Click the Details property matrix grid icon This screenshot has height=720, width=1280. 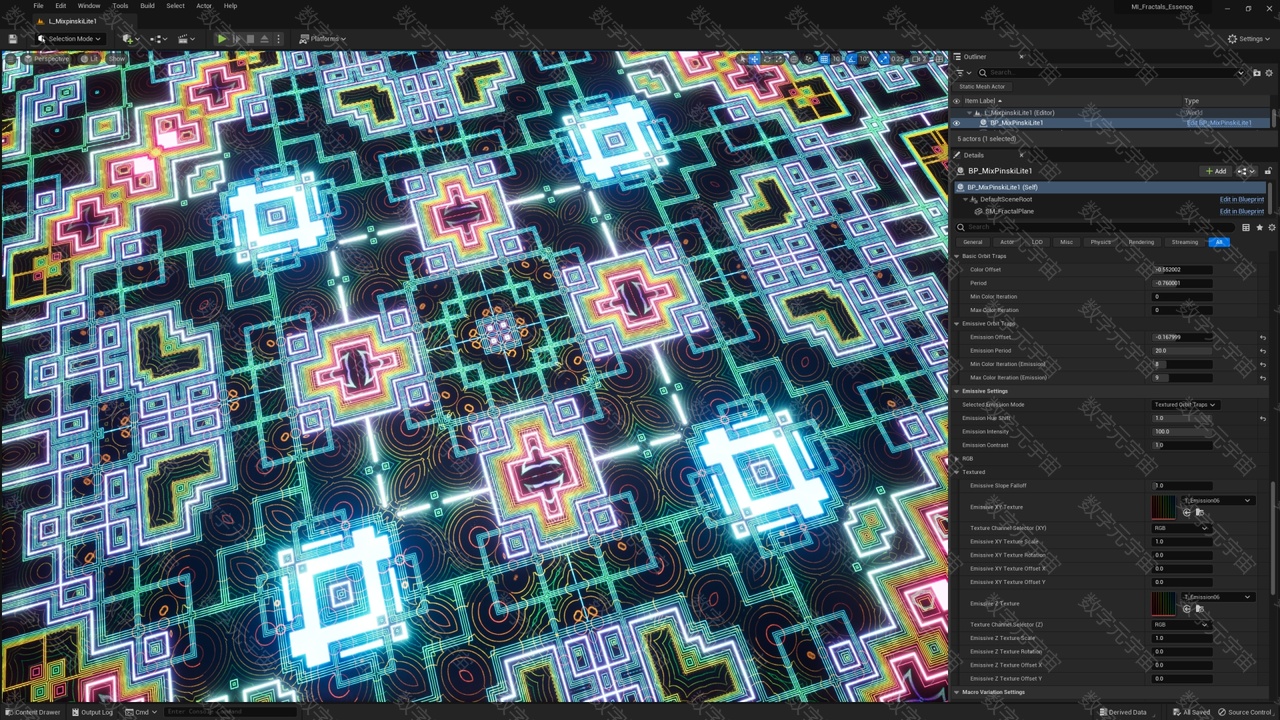click(1245, 228)
